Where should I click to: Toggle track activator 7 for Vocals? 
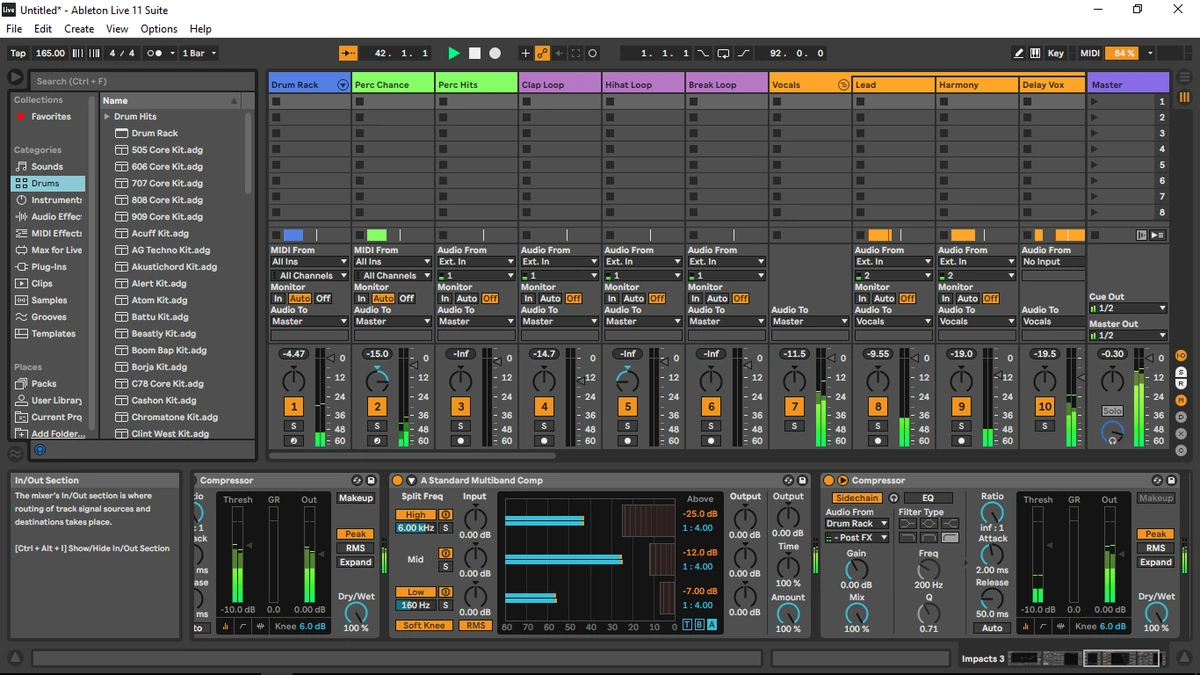(x=794, y=407)
